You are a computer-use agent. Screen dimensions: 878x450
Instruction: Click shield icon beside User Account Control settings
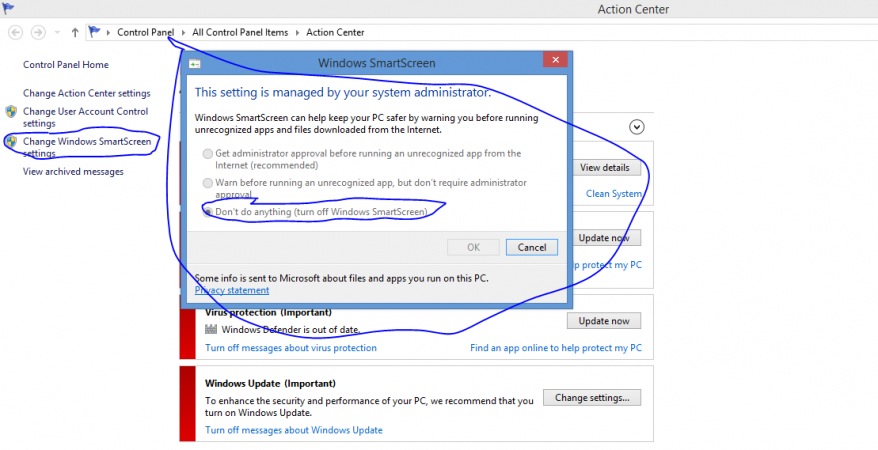(11, 111)
